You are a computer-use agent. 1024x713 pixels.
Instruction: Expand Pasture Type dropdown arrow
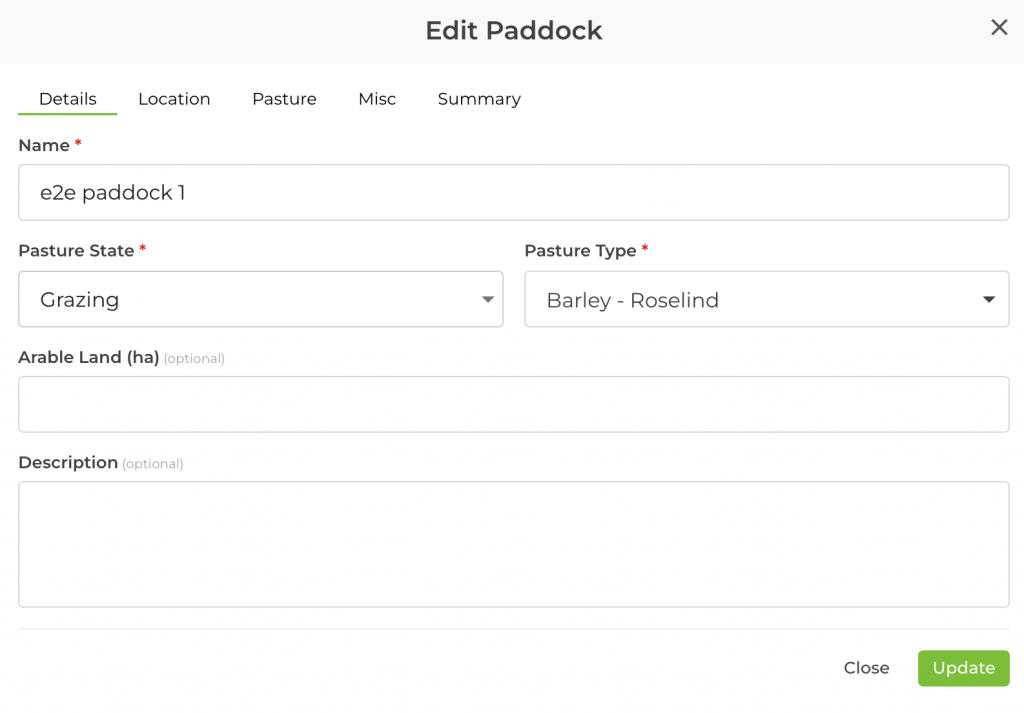989,299
